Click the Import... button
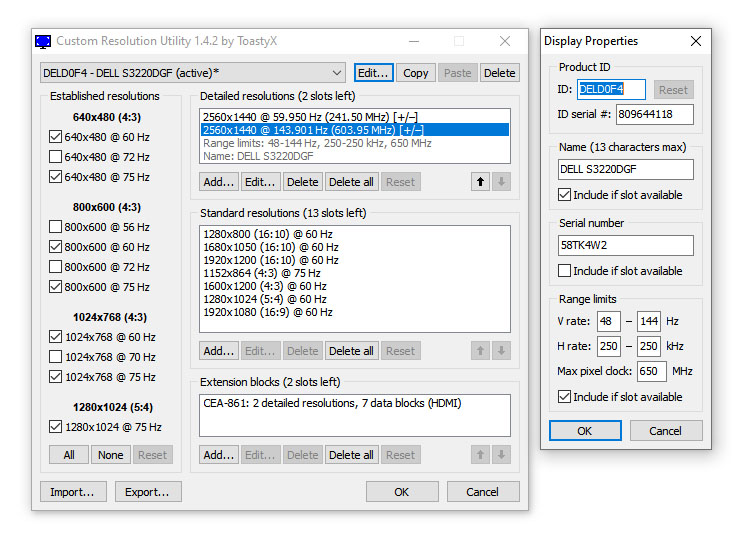This screenshot has height=540, width=740. (73, 492)
